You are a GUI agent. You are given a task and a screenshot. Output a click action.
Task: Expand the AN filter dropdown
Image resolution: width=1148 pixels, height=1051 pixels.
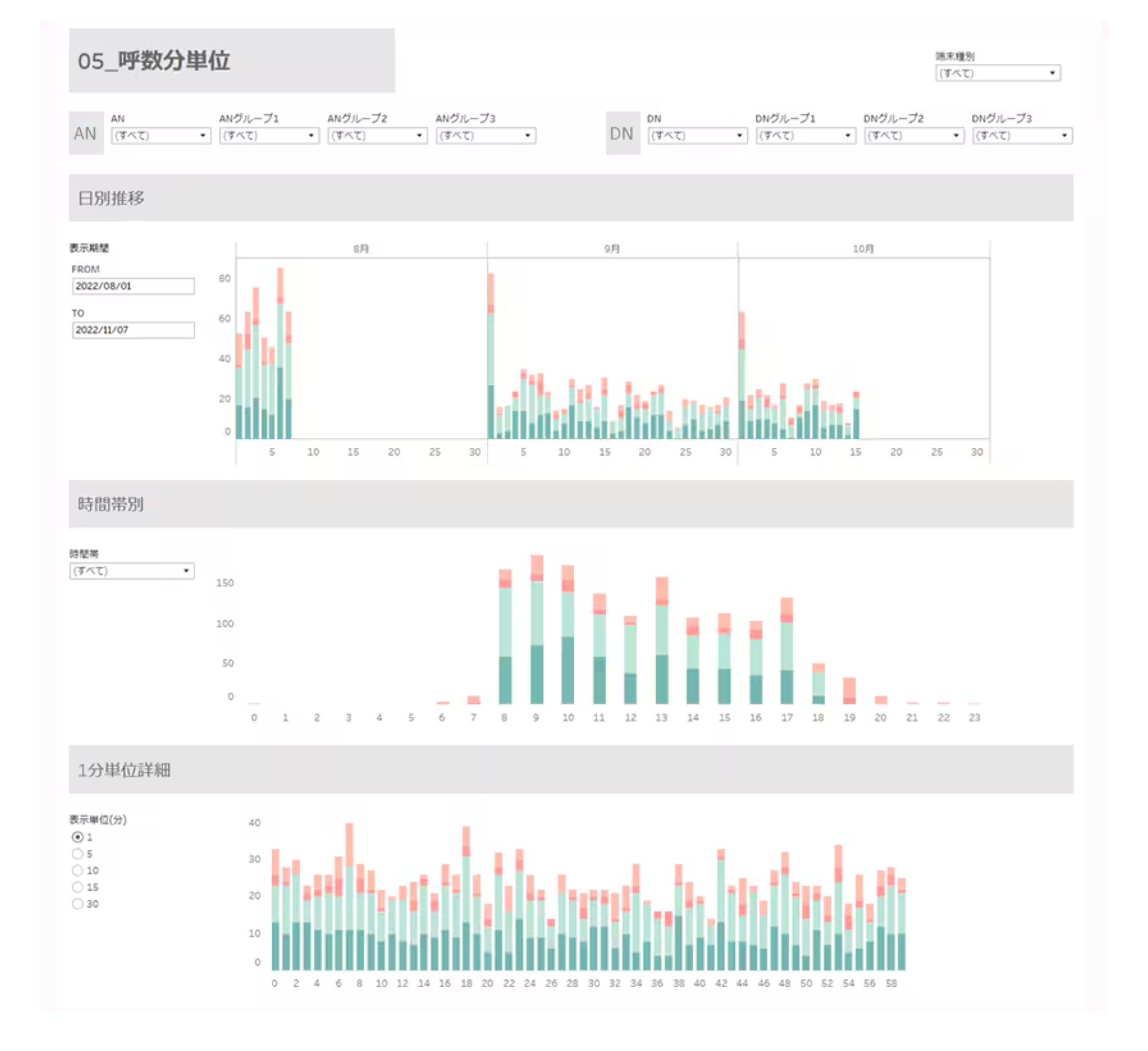[161, 135]
